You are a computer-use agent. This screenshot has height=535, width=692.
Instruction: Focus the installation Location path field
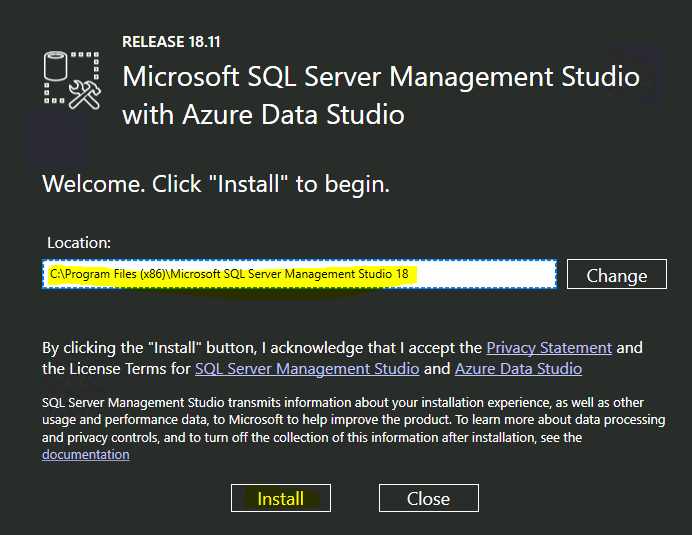click(299, 274)
